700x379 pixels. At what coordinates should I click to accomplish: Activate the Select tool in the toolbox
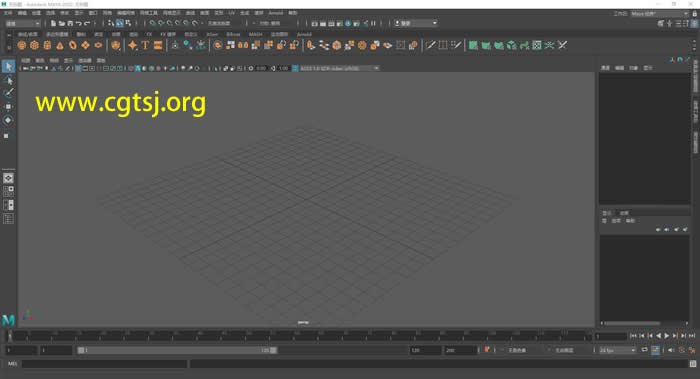pos(8,67)
